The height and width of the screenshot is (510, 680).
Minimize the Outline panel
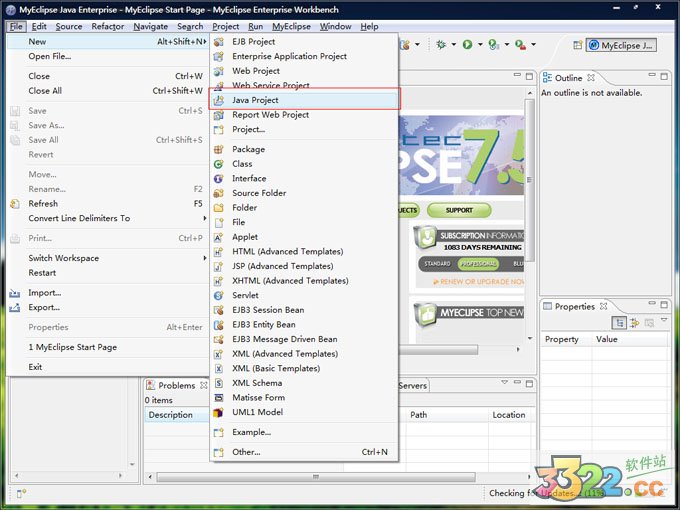tap(652, 75)
